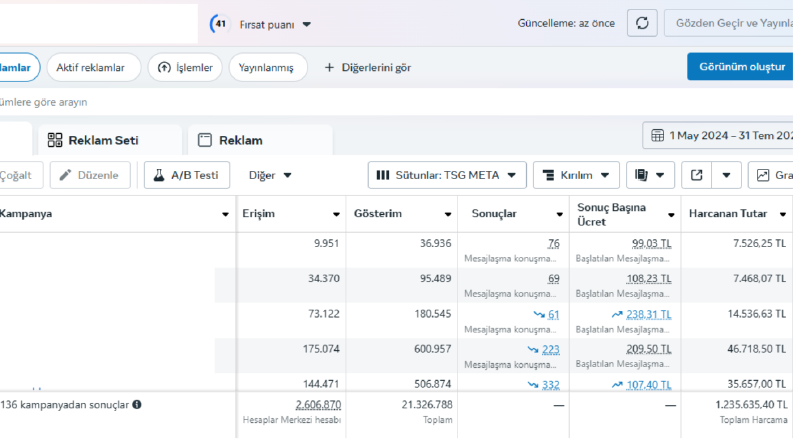The width and height of the screenshot is (793, 446).
Task: Open the date range picker
Action: pos(718,136)
